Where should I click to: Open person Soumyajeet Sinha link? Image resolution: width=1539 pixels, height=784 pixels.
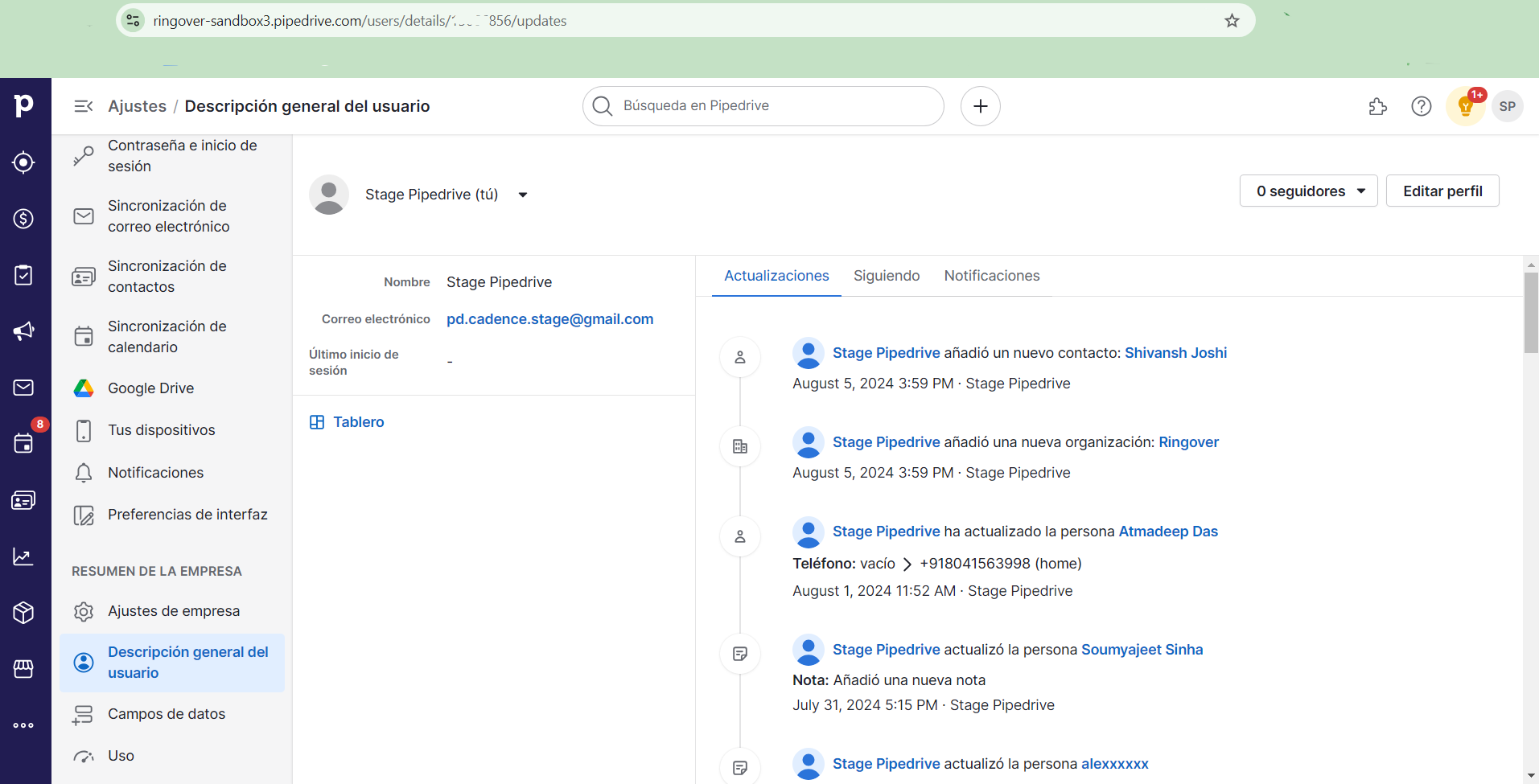[1142, 650]
